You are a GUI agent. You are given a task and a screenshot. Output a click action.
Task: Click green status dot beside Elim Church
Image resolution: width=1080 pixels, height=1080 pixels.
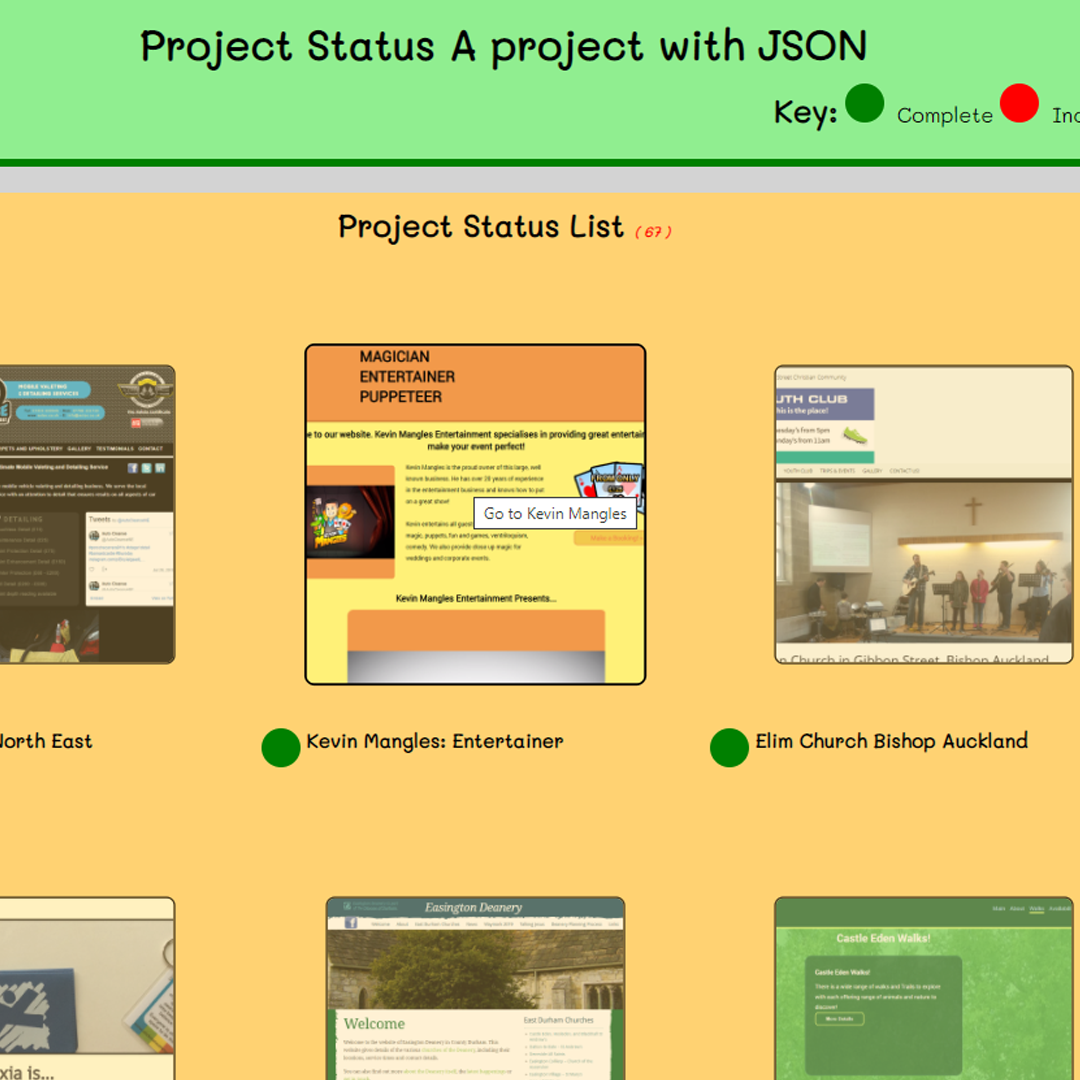point(729,747)
